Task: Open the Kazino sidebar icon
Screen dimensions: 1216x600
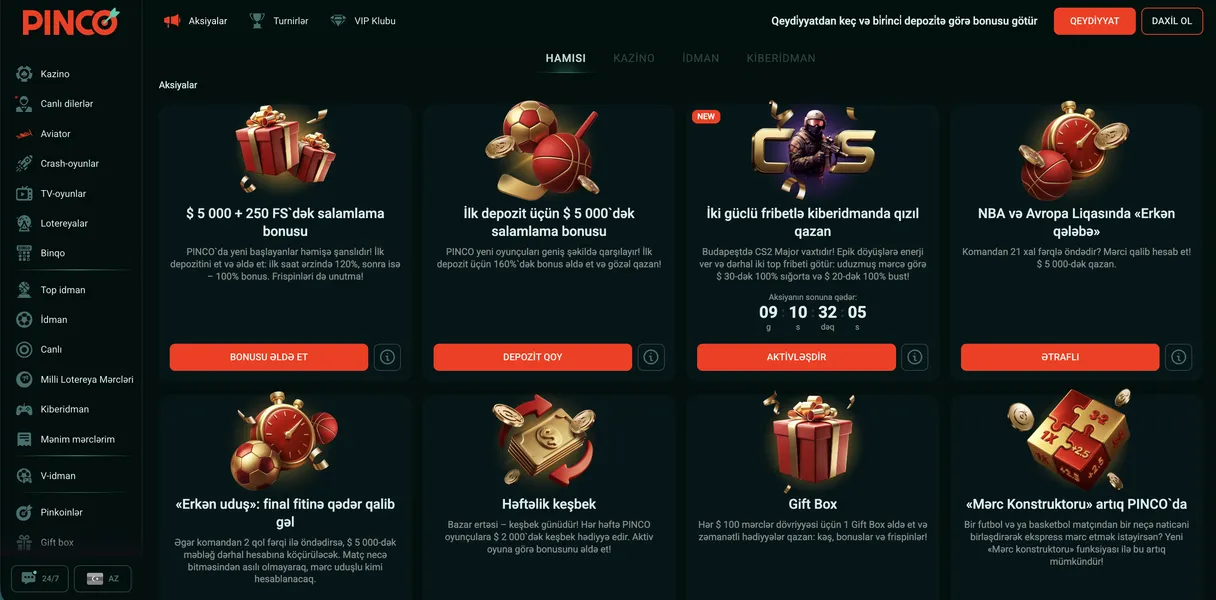Action: click(24, 74)
